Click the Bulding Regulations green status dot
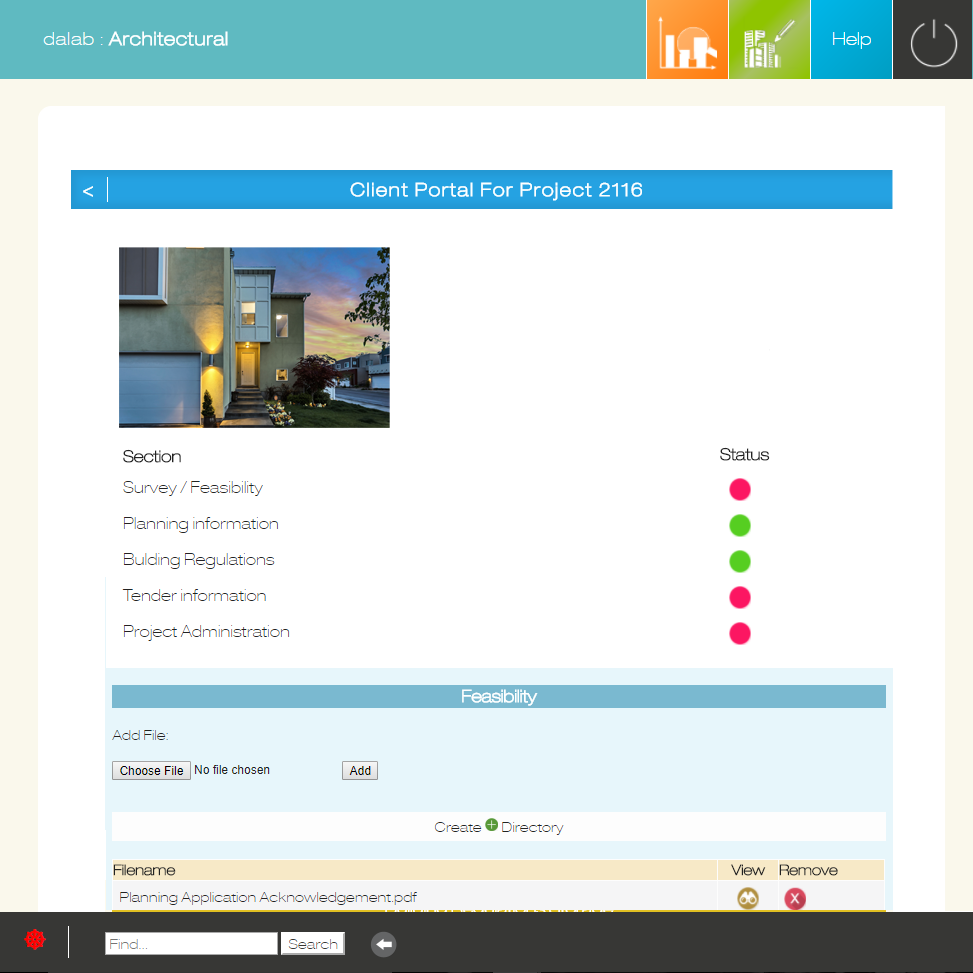The image size is (973, 973). click(x=739, y=561)
